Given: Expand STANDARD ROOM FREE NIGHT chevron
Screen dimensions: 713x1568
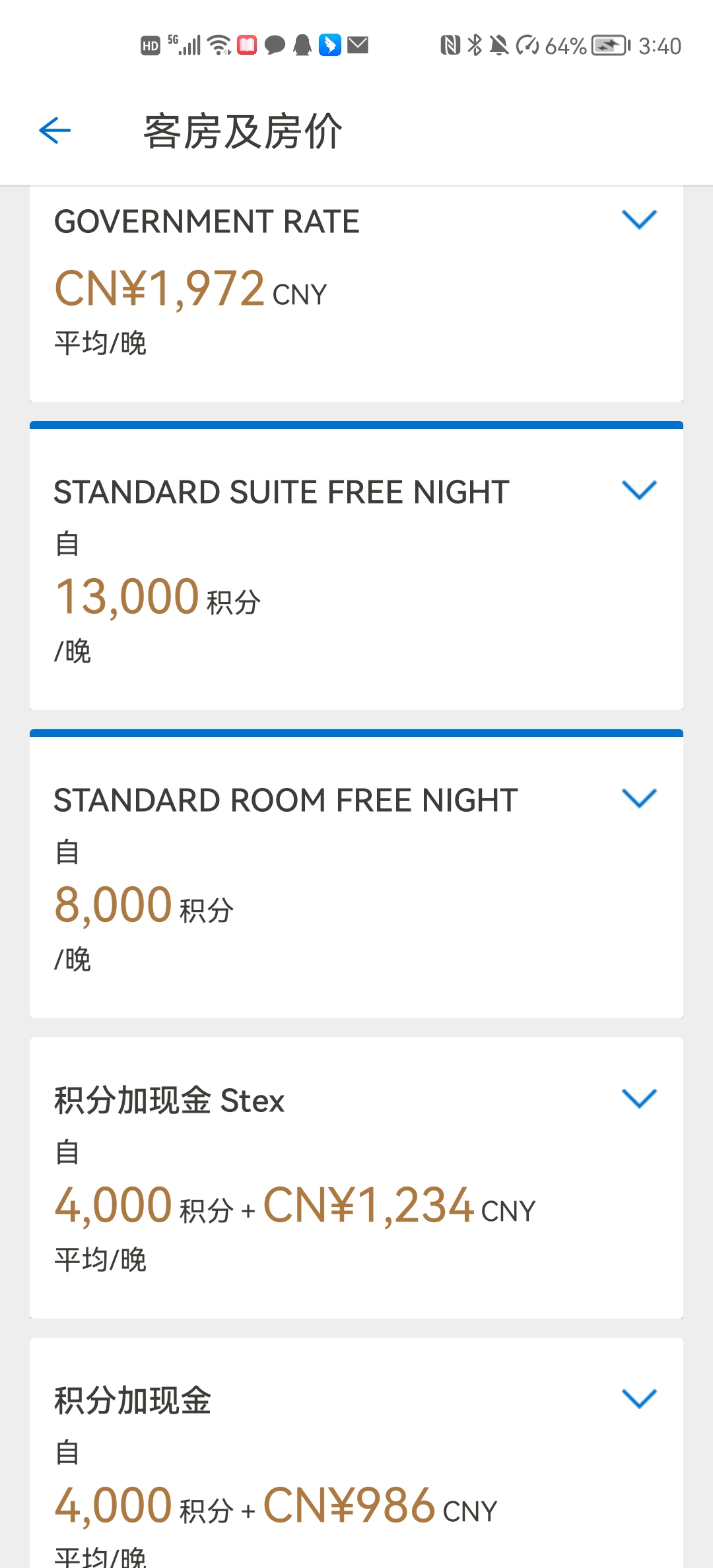Looking at the screenshot, I should point(639,799).
